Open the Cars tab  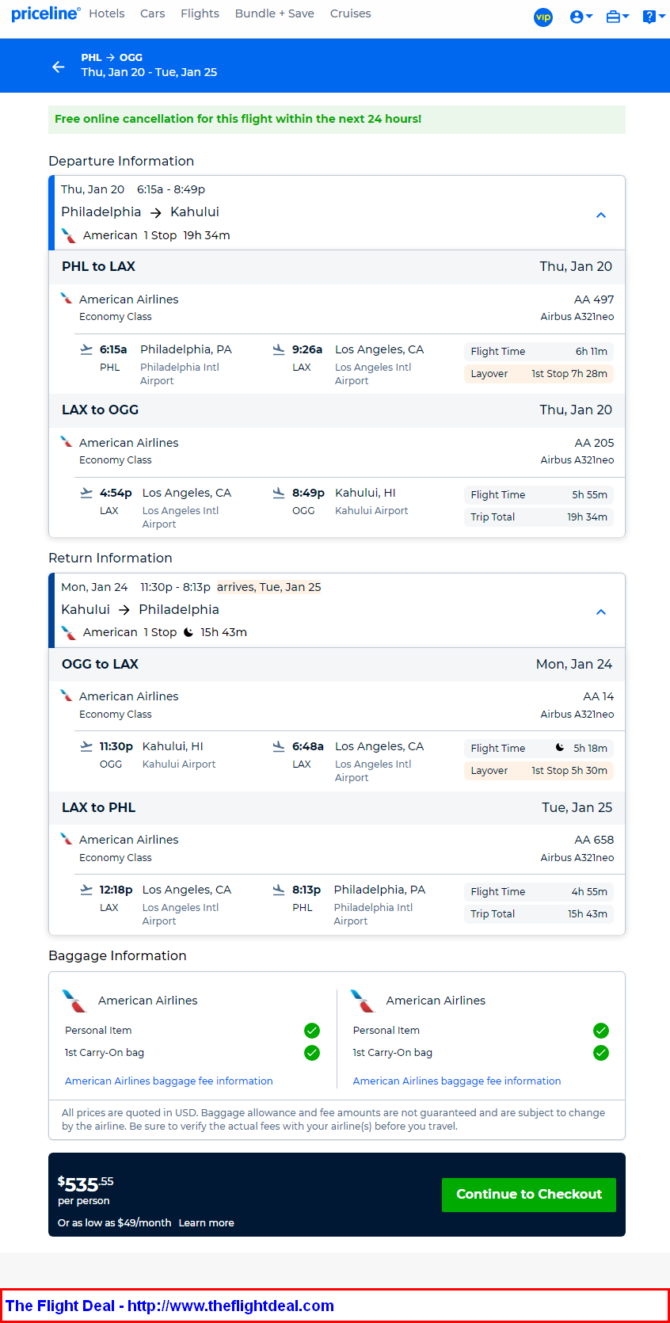tap(152, 14)
